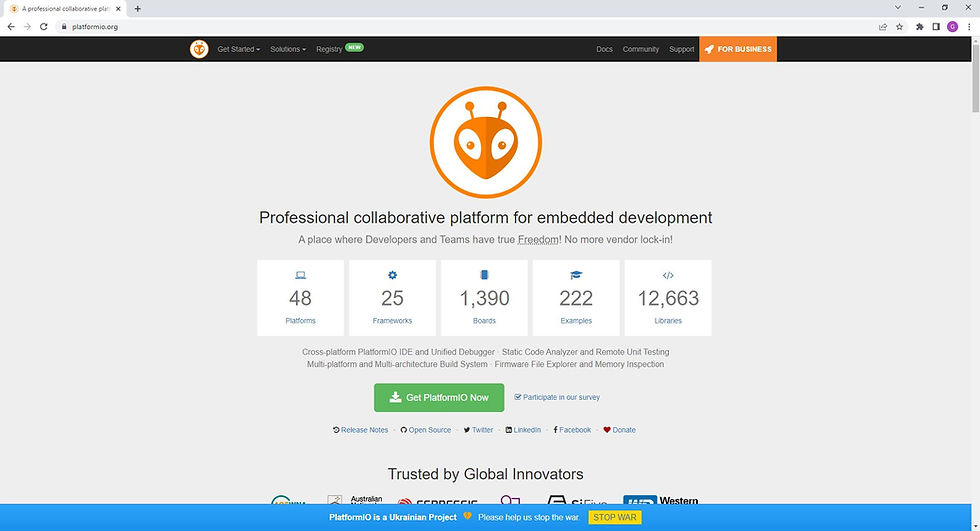Open the 25 Frameworks card
980x531 pixels.
click(x=392, y=298)
